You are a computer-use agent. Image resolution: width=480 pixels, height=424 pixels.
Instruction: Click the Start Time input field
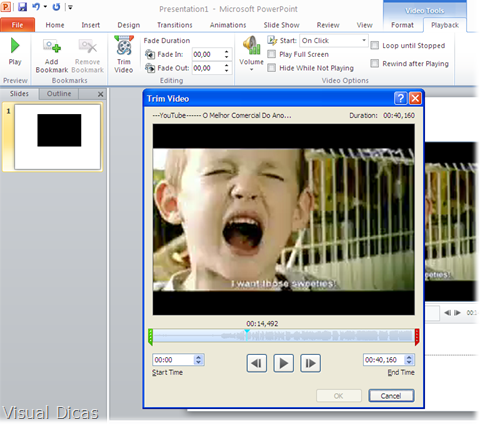pyautogui.click(x=173, y=360)
